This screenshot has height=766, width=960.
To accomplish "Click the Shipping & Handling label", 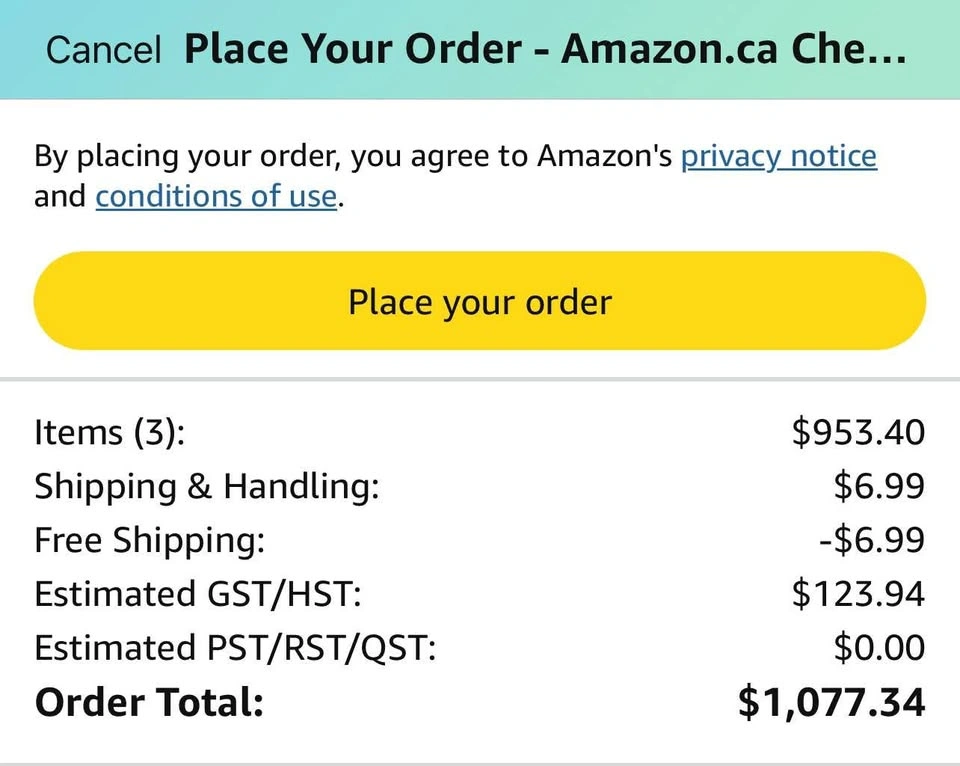I will [x=207, y=486].
